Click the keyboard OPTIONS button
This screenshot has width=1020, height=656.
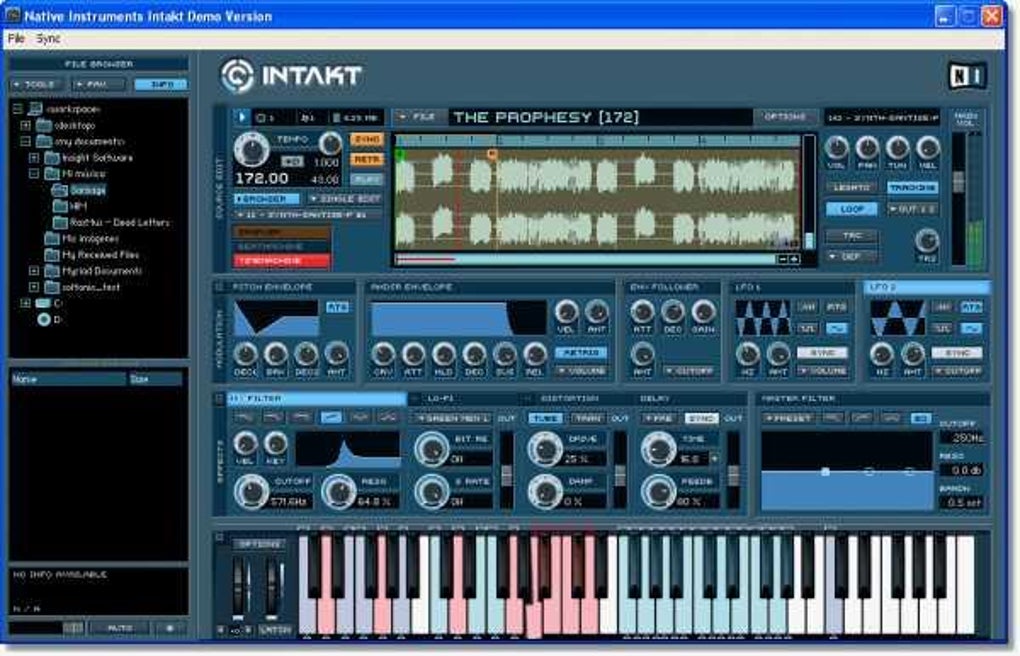click(x=259, y=544)
